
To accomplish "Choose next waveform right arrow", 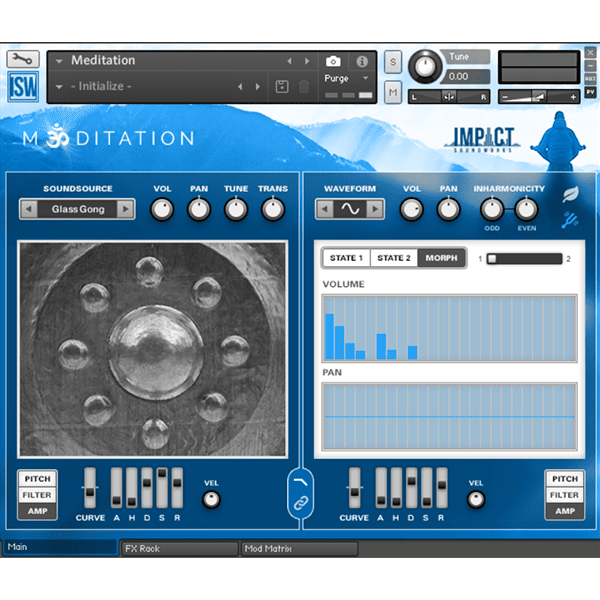I will pyautogui.click(x=375, y=209).
